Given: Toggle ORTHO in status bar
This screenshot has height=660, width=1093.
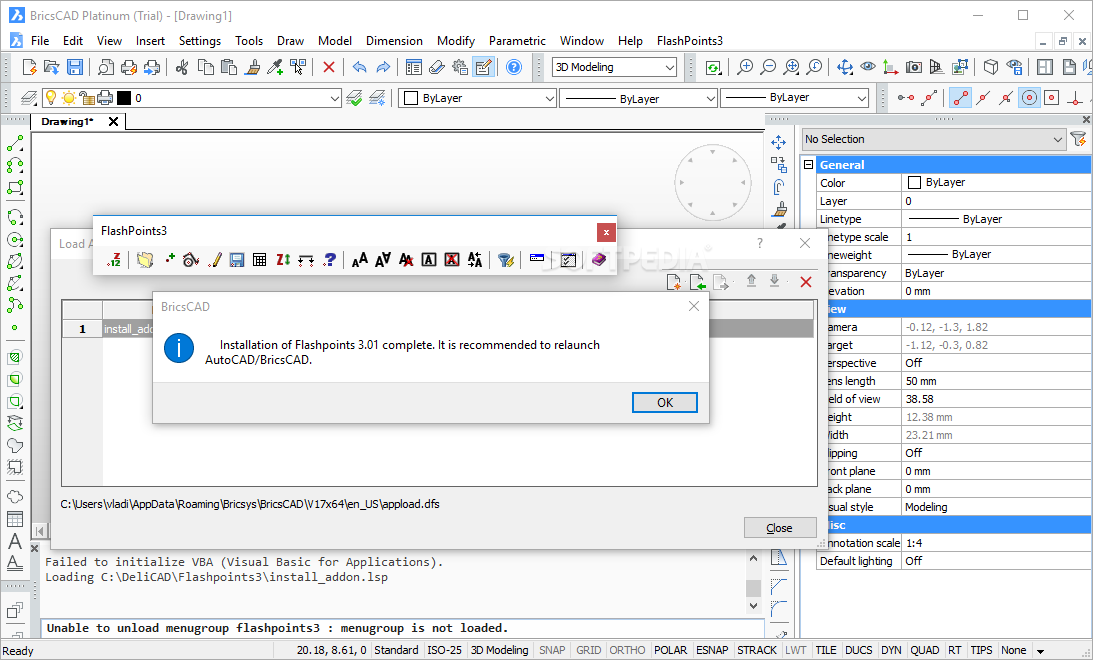Looking at the screenshot, I should [x=627, y=650].
